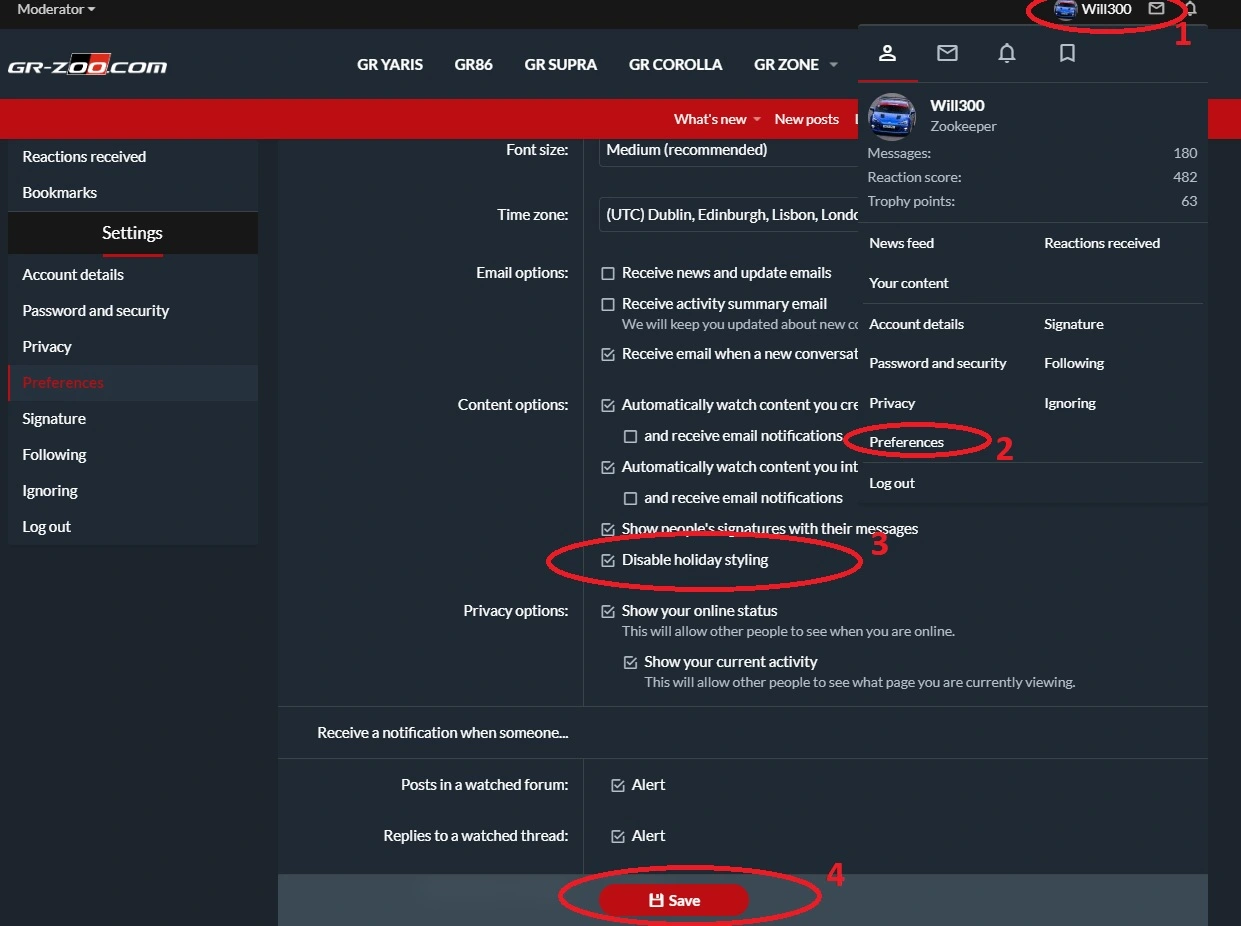Open Your content in the popup menu
The image size is (1241, 926).
(909, 283)
